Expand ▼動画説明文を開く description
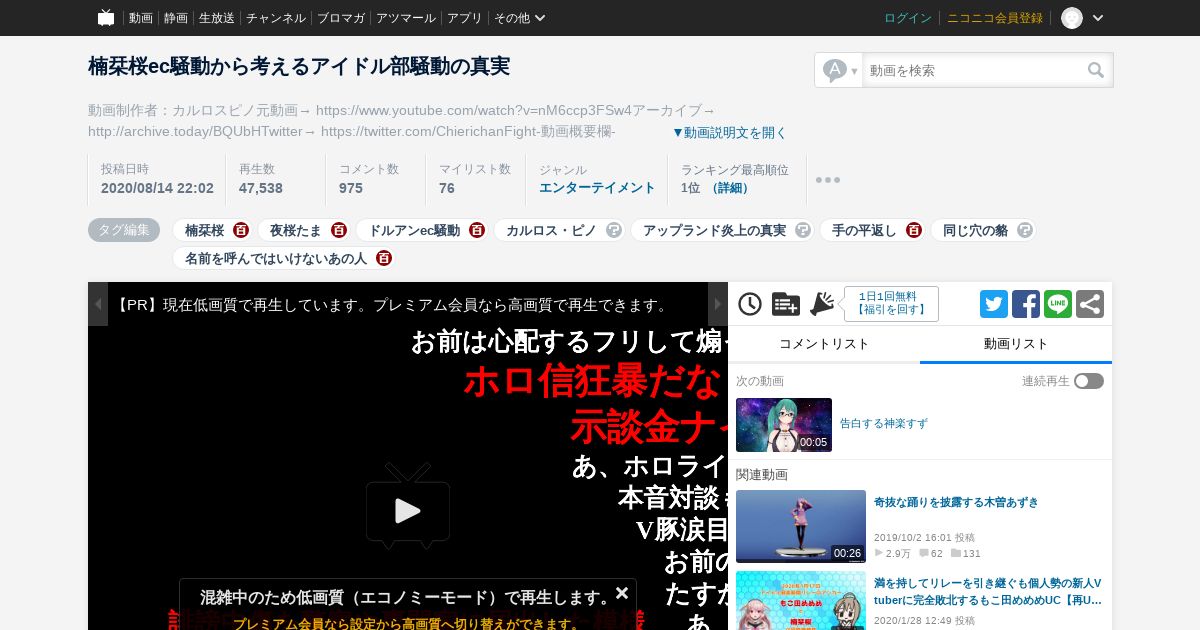The image size is (1200, 630). [729, 132]
